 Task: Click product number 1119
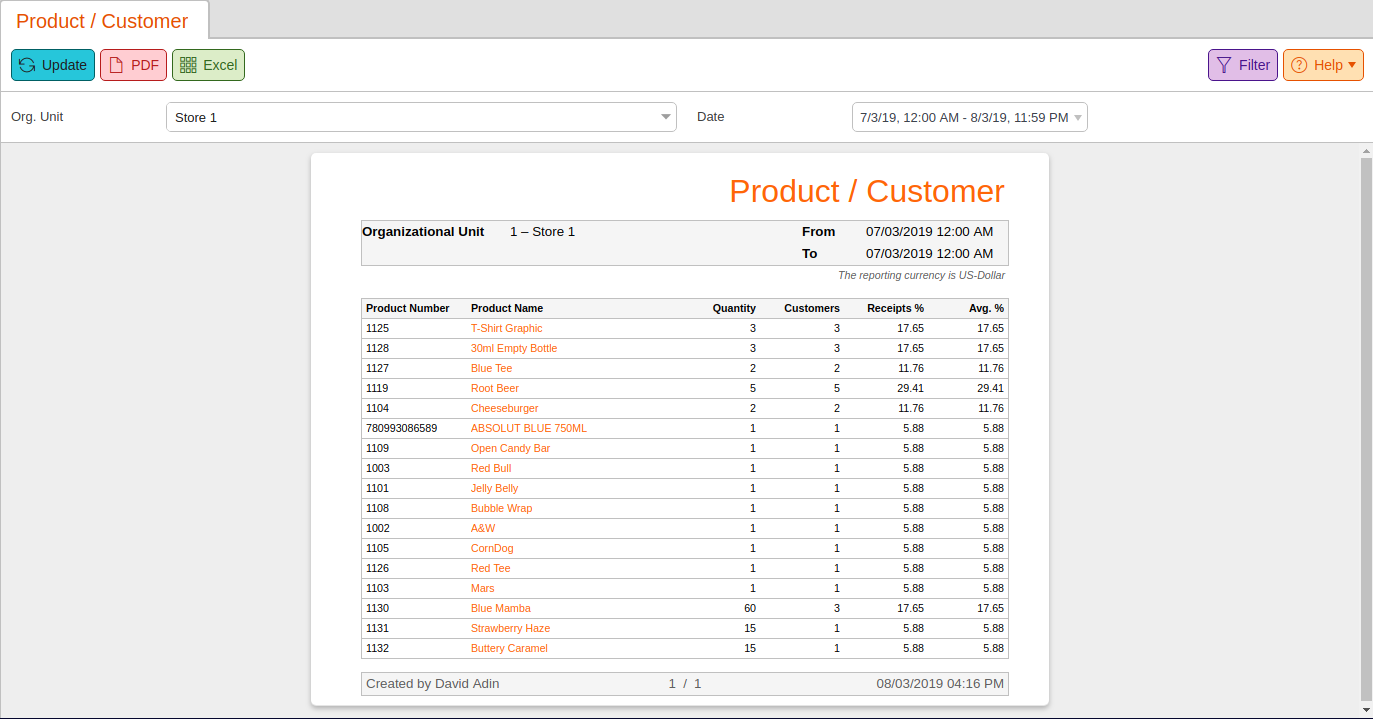pyautogui.click(x=377, y=388)
